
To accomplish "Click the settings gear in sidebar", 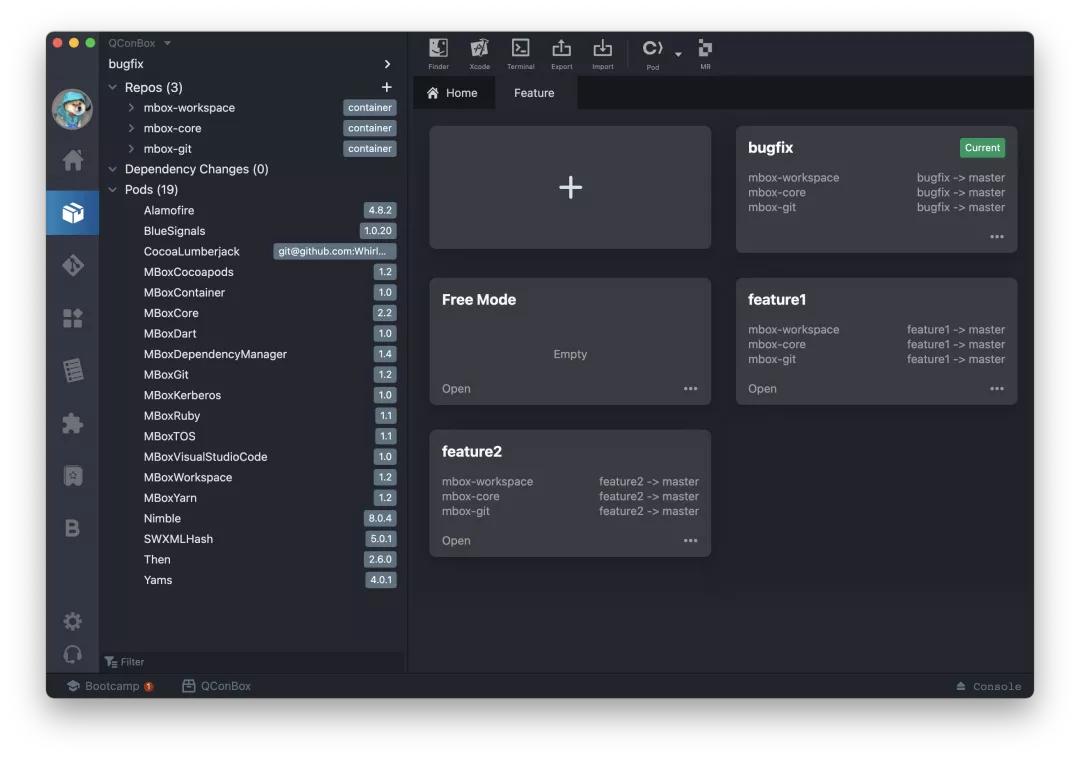I will pyautogui.click(x=73, y=621).
